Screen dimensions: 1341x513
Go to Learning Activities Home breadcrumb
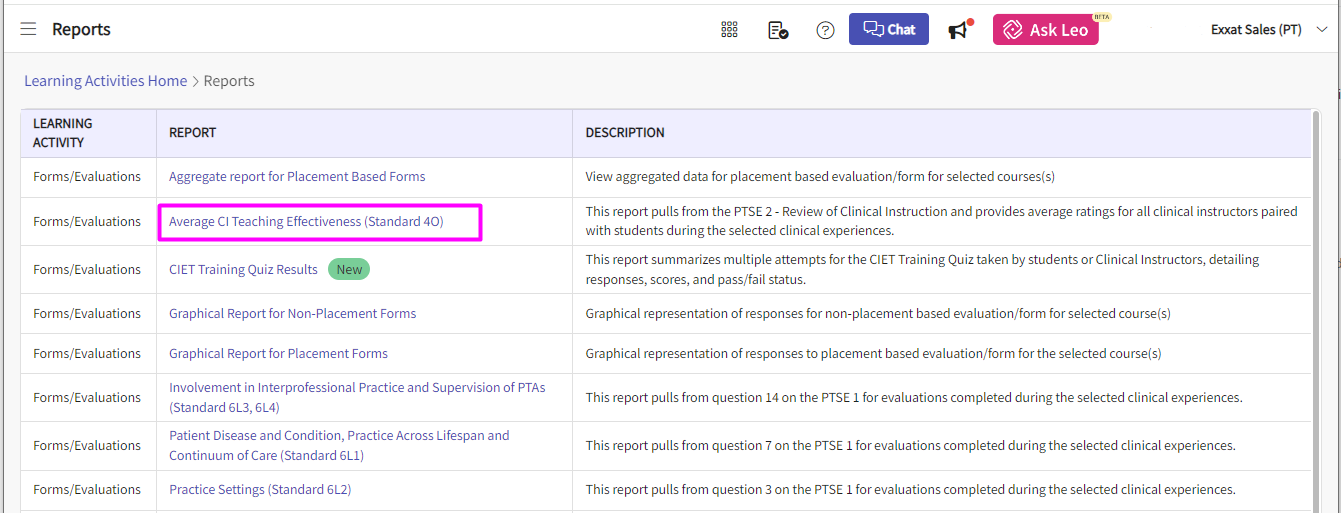pyautogui.click(x=106, y=81)
